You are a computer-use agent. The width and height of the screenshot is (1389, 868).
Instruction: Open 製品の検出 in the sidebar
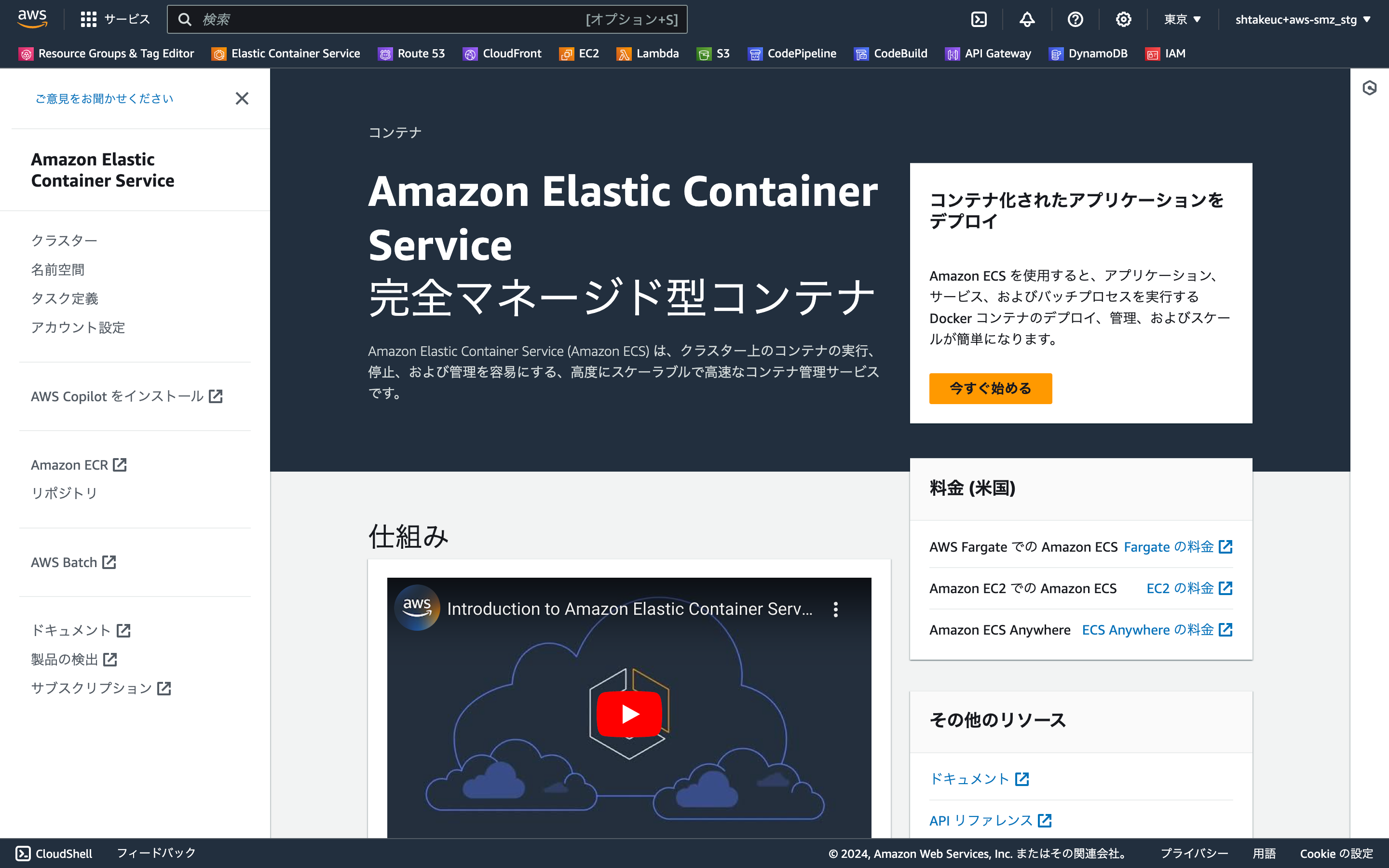click(x=74, y=659)
